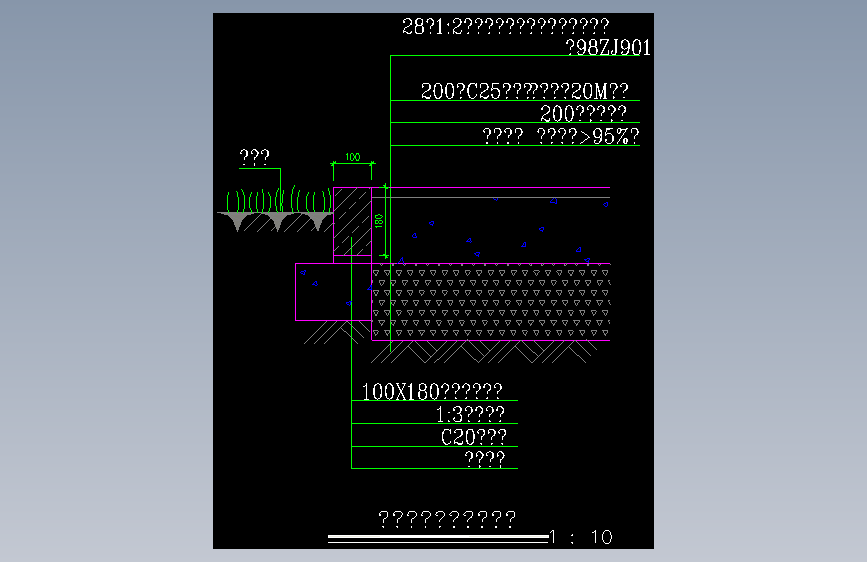The image size is (867, 562).
Task: Select the C20??? annotation text
Action: [x=474, y=437]
